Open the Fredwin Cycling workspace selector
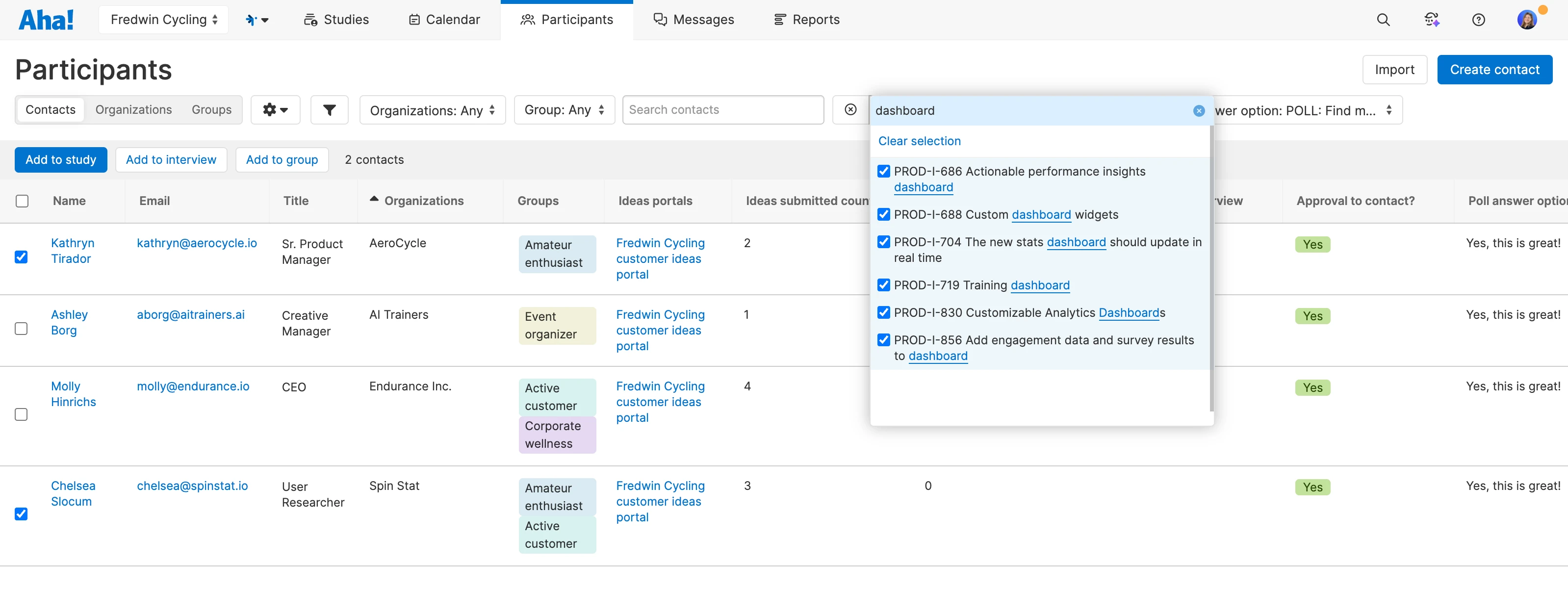Viewport: 1568px width, 589px height. pyautogui.click(x=163, y=20)
